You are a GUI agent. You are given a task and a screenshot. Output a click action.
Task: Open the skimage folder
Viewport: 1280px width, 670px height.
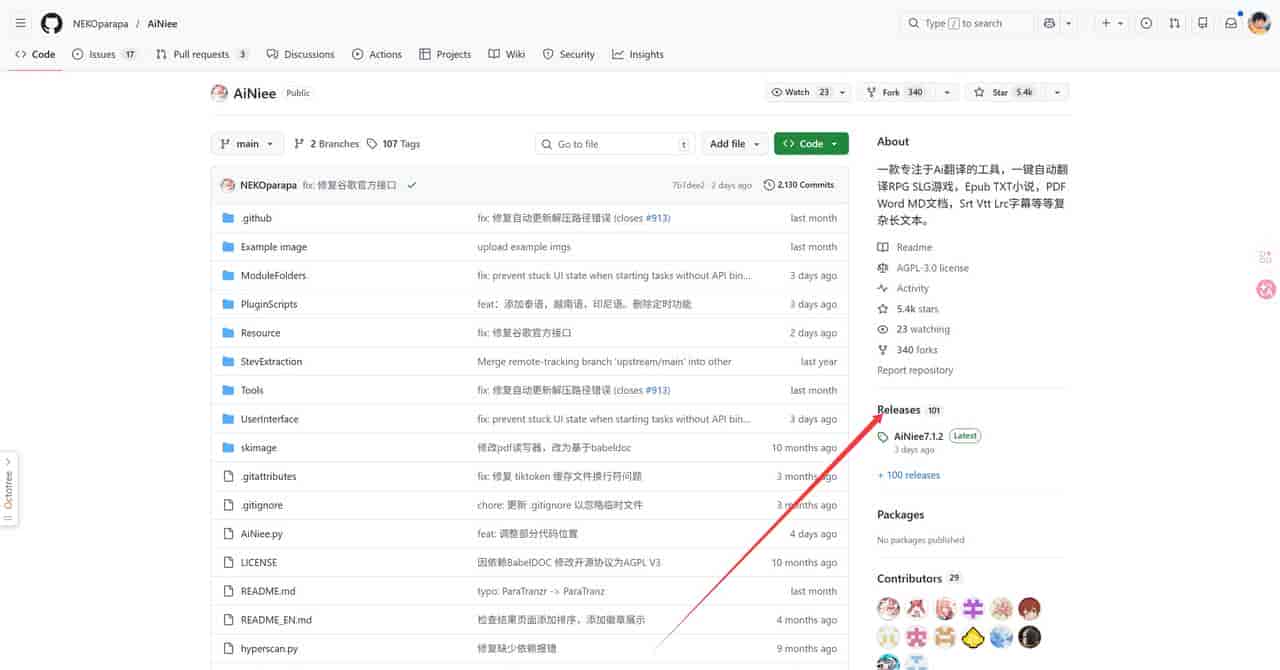(x=259, y=448)
